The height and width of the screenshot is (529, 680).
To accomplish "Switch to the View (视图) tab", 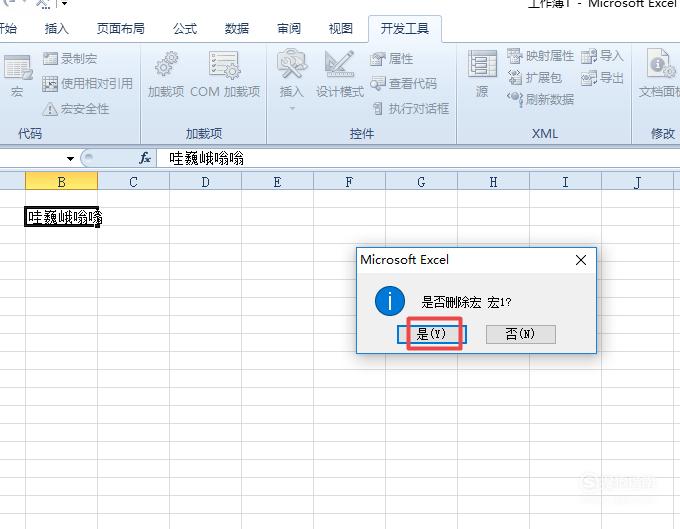I will [341, 29].
